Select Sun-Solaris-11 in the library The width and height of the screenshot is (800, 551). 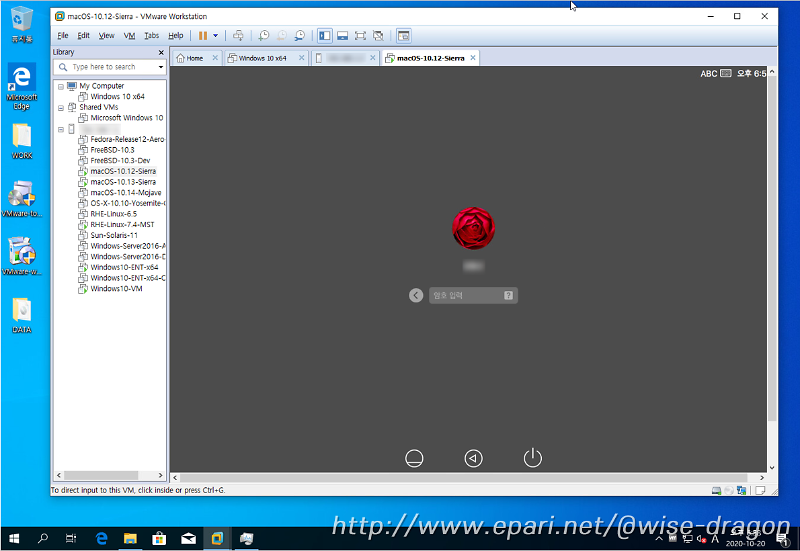point(108,235)
